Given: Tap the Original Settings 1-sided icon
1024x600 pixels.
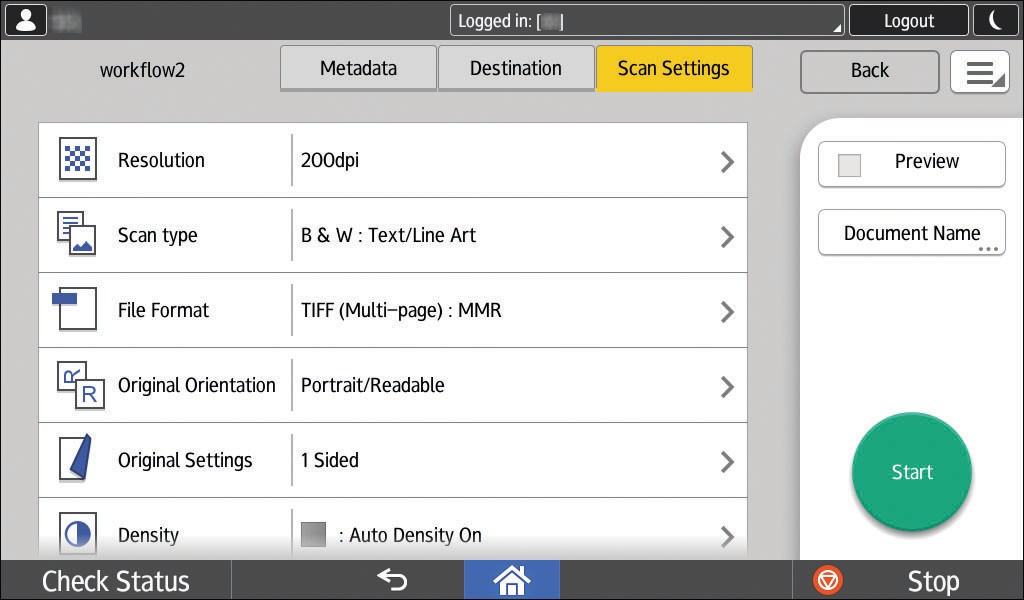Looking at the screenshot, I should point(79,459).
